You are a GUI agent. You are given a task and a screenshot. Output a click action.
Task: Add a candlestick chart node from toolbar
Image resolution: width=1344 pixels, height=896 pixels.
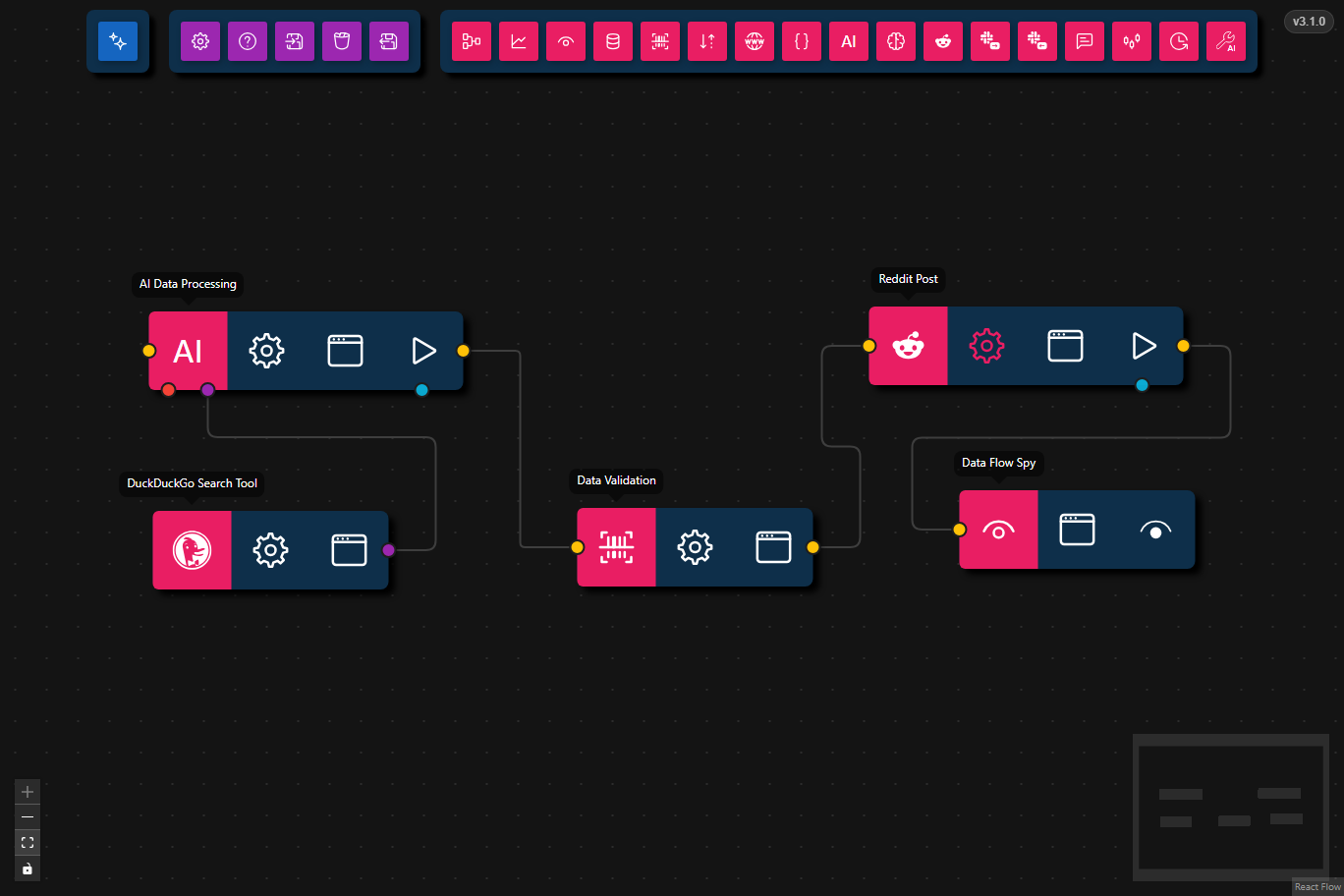(1132, 41)
